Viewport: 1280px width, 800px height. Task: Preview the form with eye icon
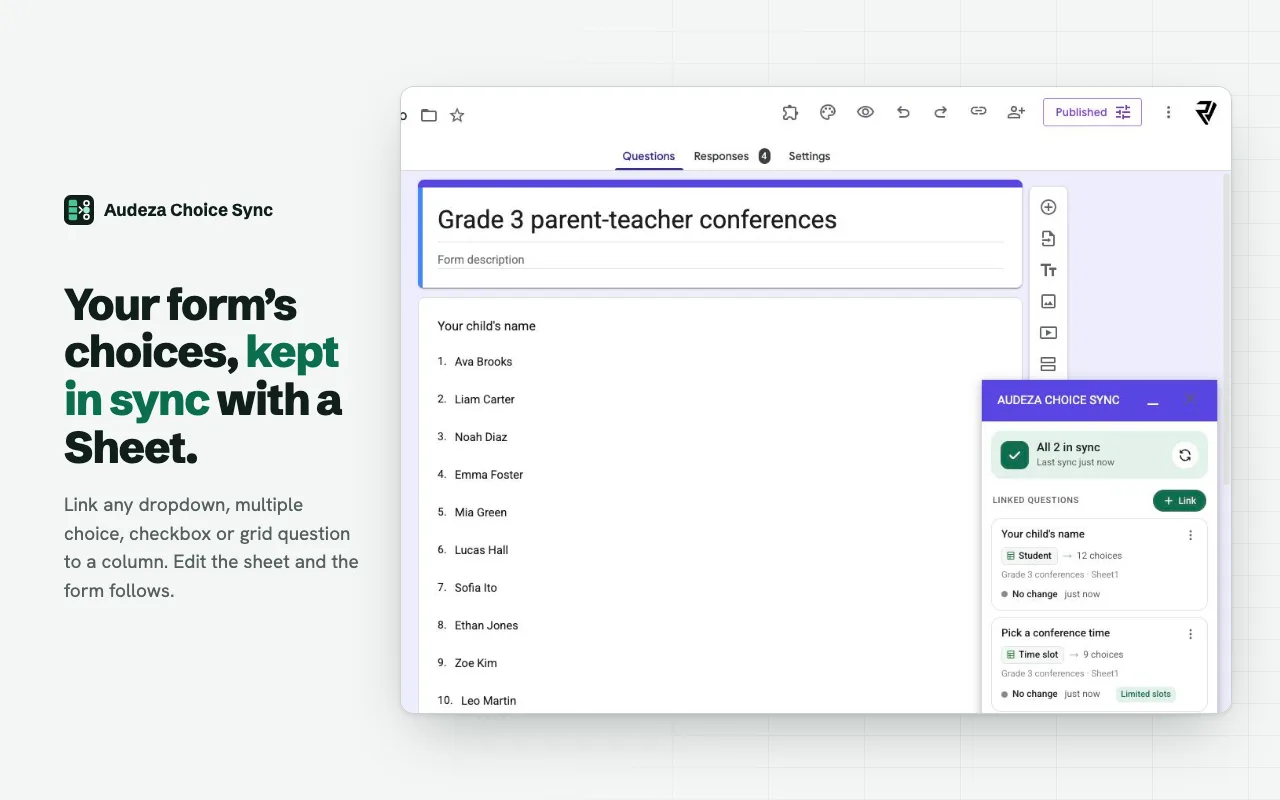[866, 113]
